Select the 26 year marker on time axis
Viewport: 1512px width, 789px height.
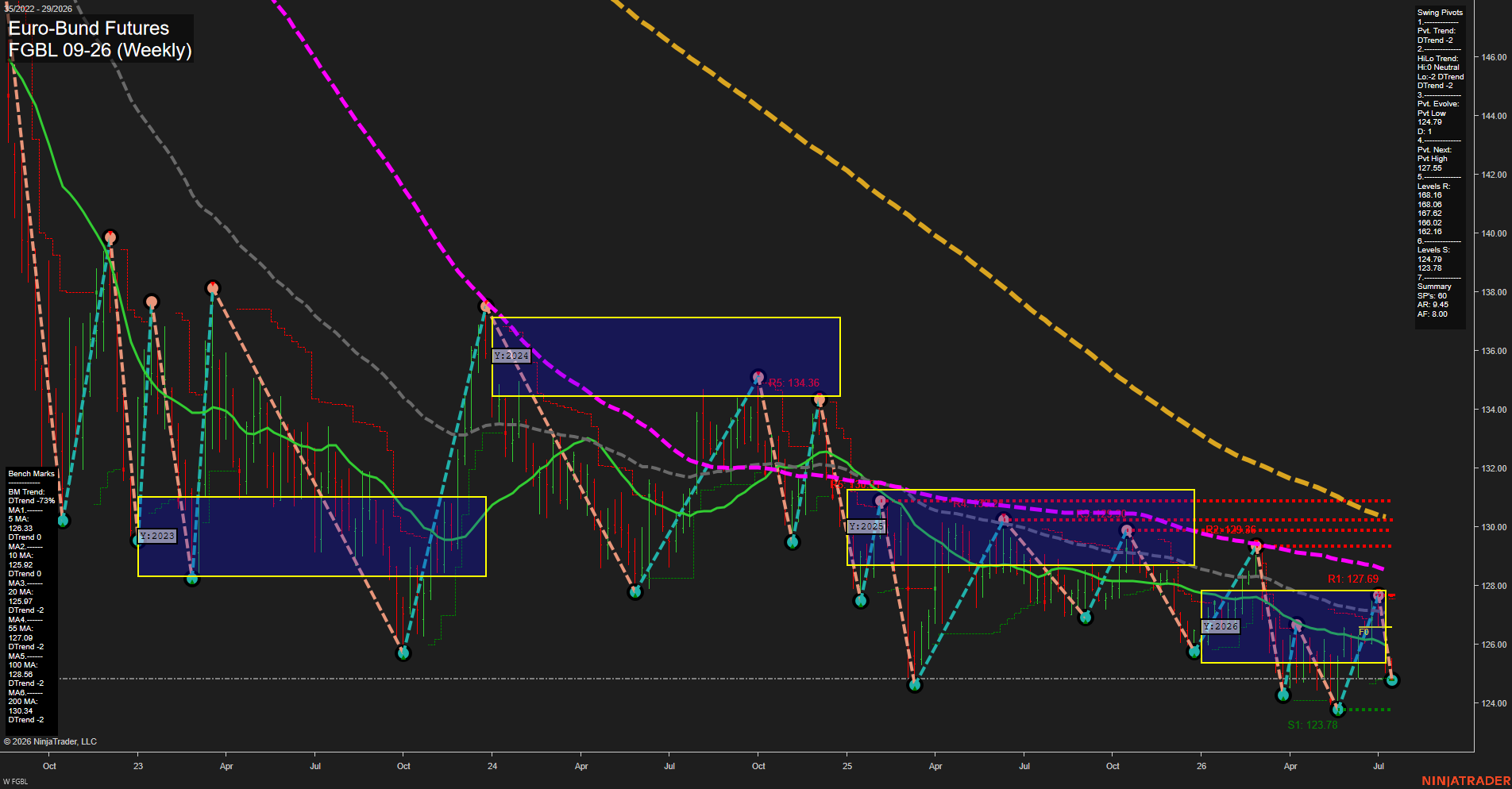(1201, 766)
